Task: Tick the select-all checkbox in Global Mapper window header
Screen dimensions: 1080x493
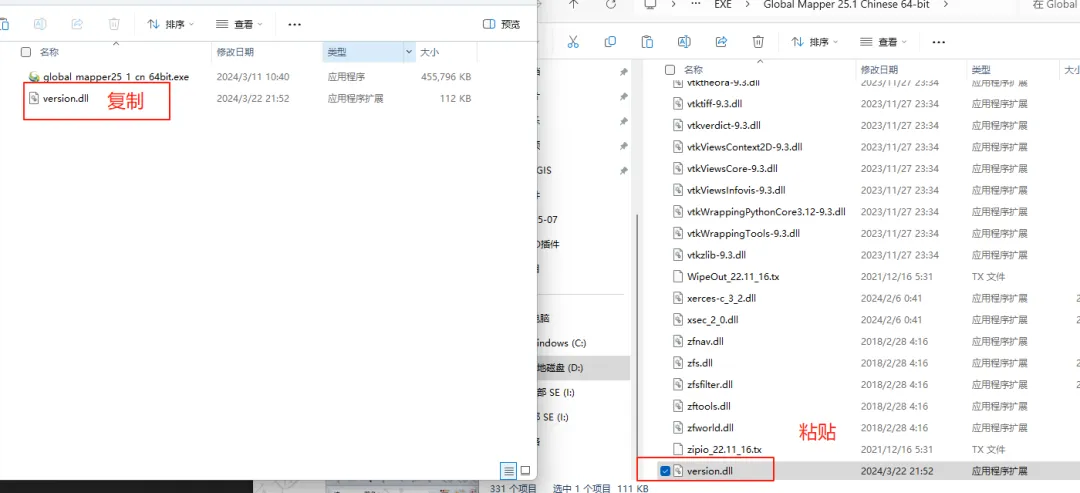Action: [670, 70]
